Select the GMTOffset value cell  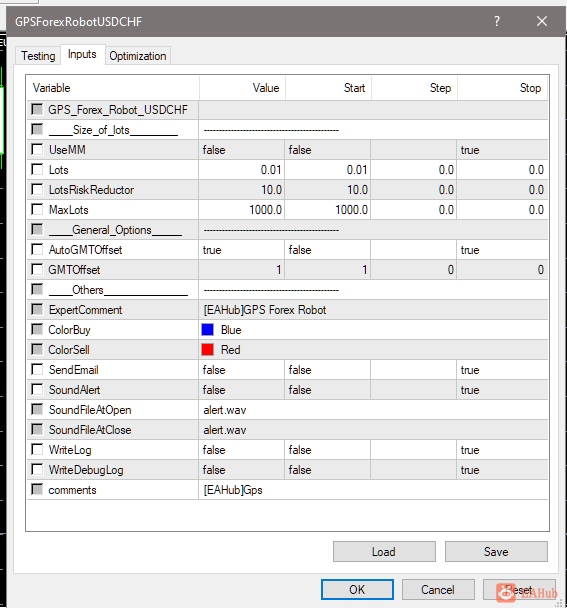tap(242, 270)
